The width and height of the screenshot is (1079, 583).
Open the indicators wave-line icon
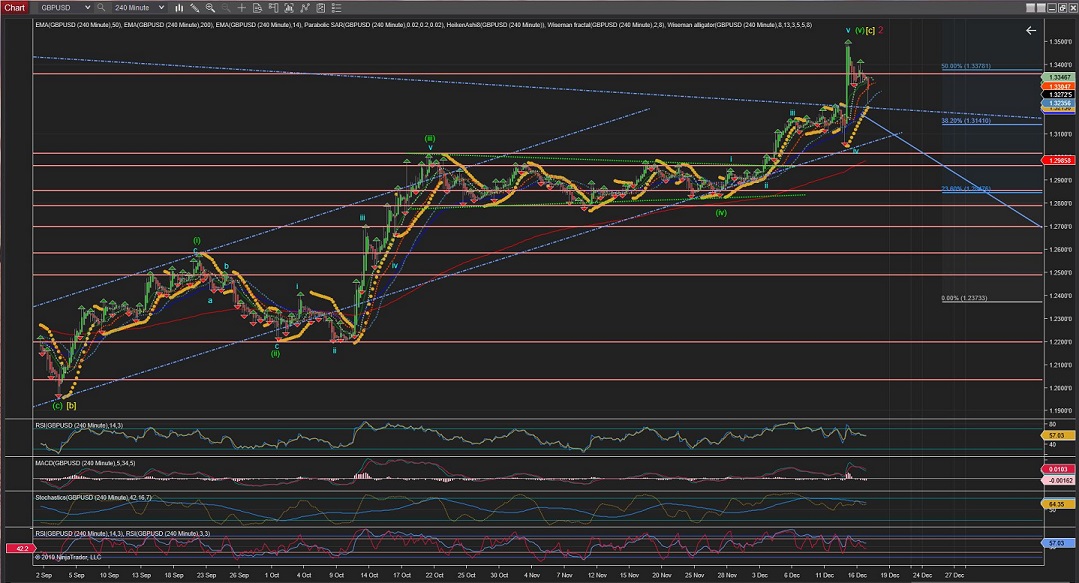point(305,7)
